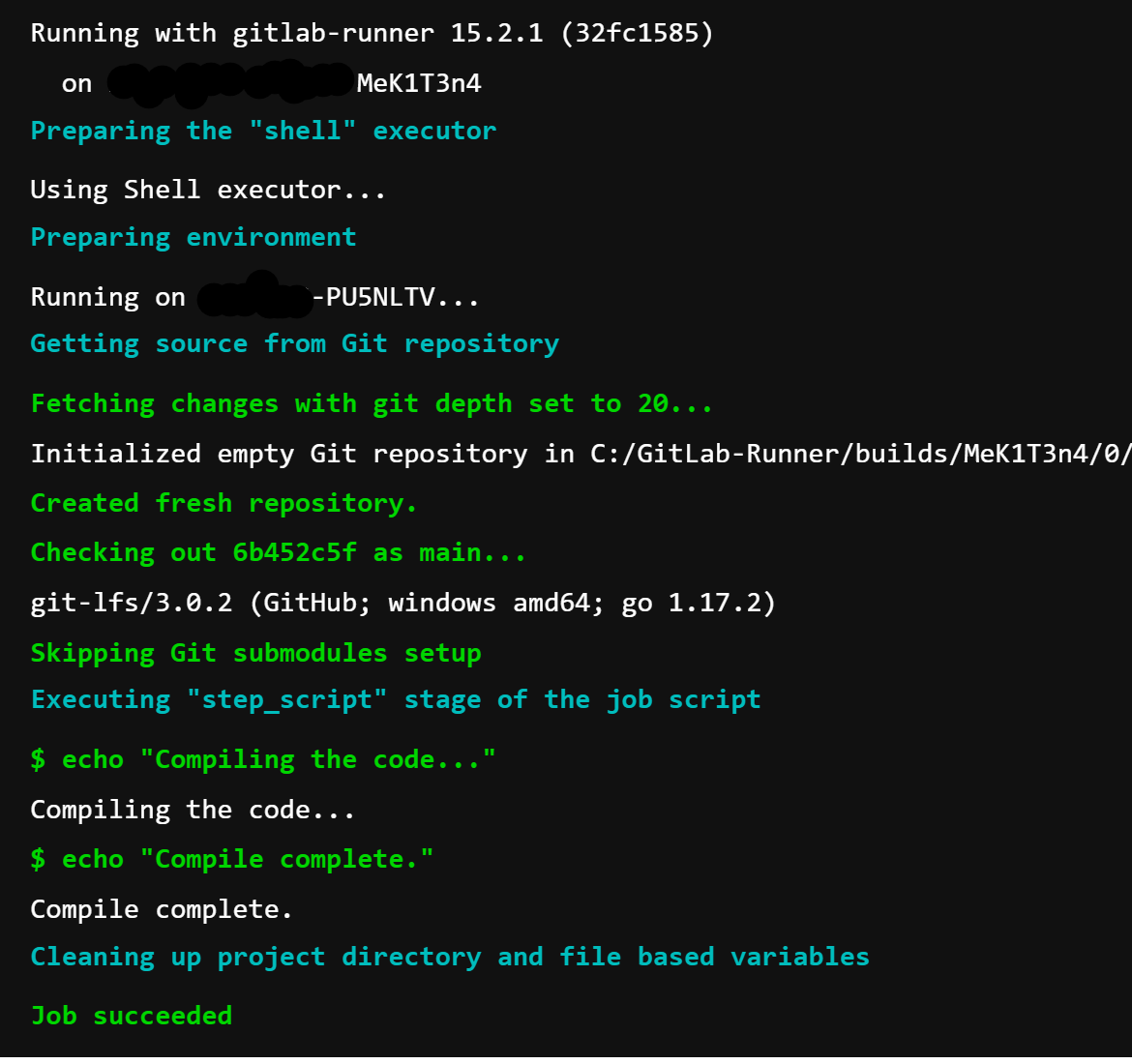Click the $ echo "Compiling the code..." command
The image size is (1132, 1064).
click(x=263, y=760)
